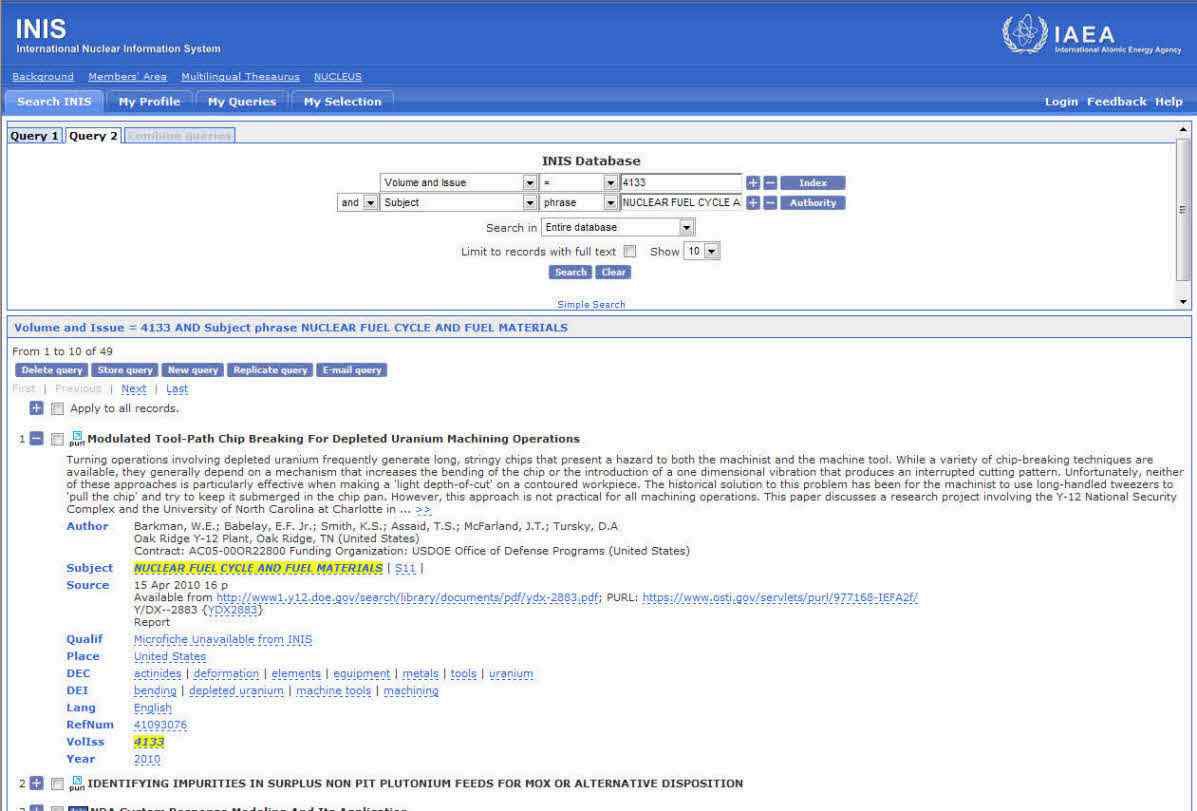Remove the Subject search row
This screenshot has height=811, width=1197.
click(x=769, y=203)
